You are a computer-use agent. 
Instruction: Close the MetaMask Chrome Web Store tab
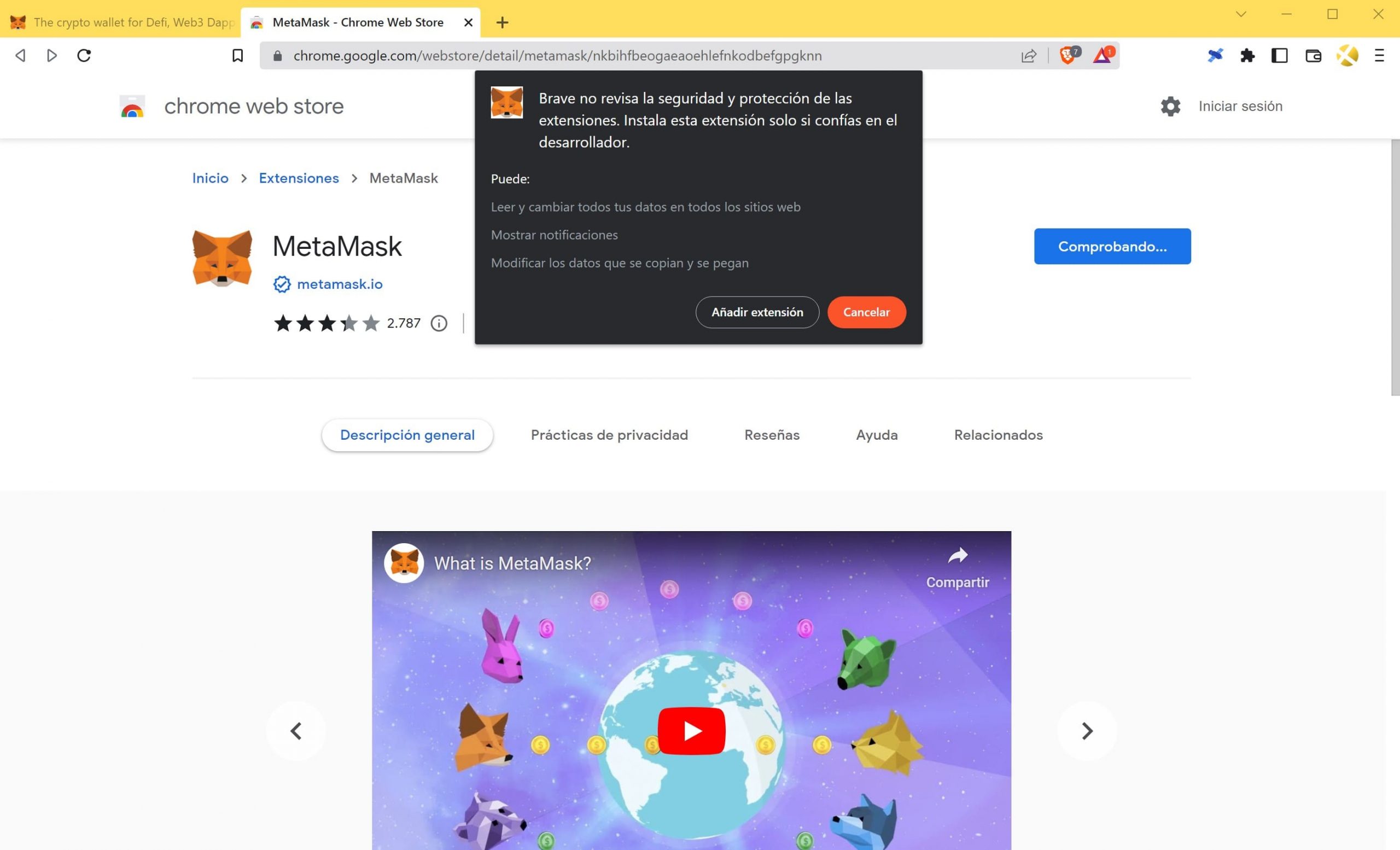click(x=468, y=22)
